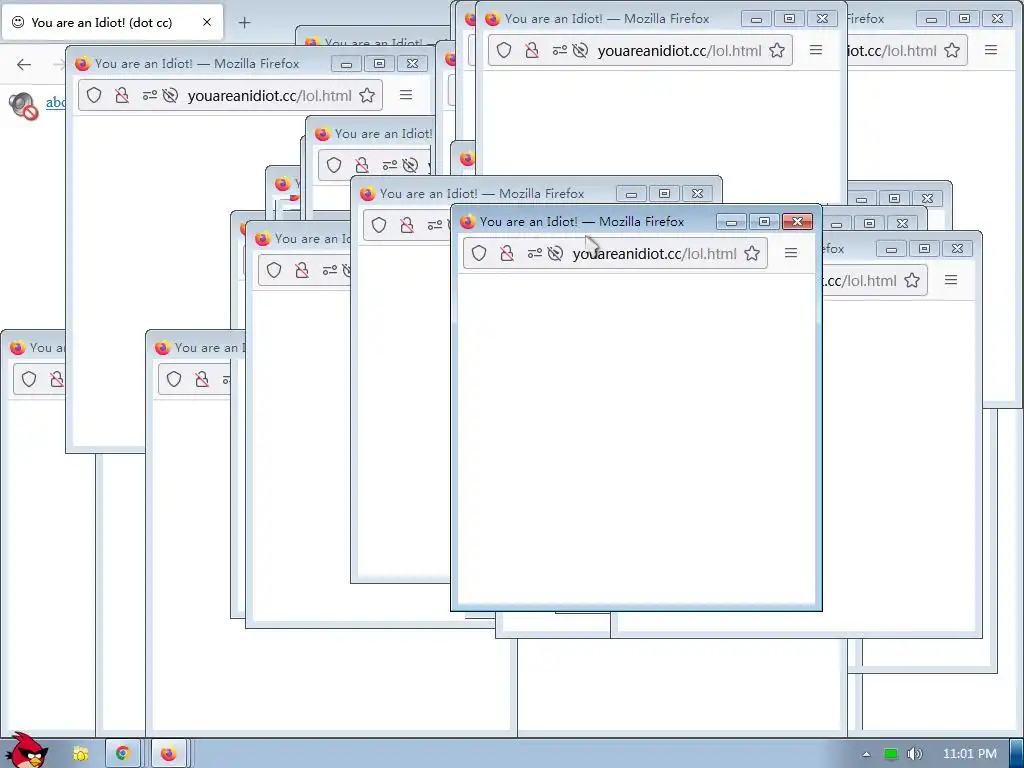Image resolution: width=1024 pixels, height=768 pixels.
Task: Open a new tab with the plus button
Action: pos(244,23)
